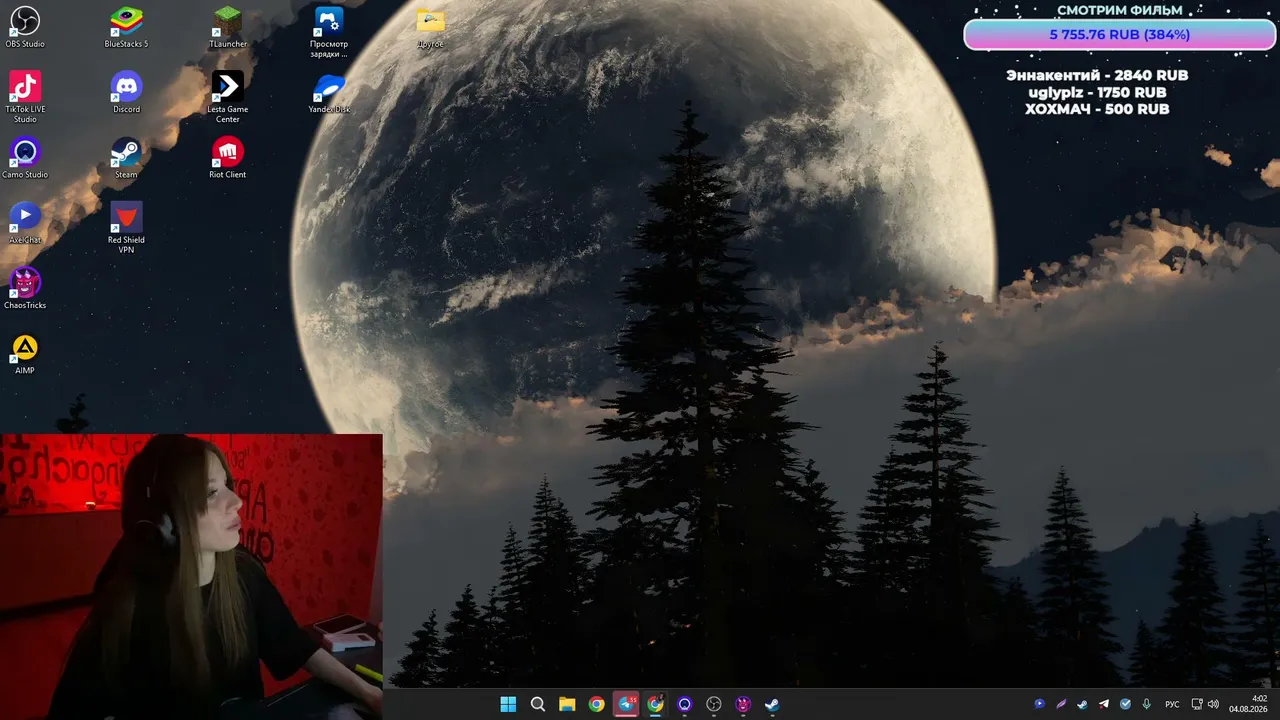This screenshot has width=1280, height=720.
Task: Click the ХОХМАЧ - 500 RUB donor line
Action: click(x=1097, y=109)
